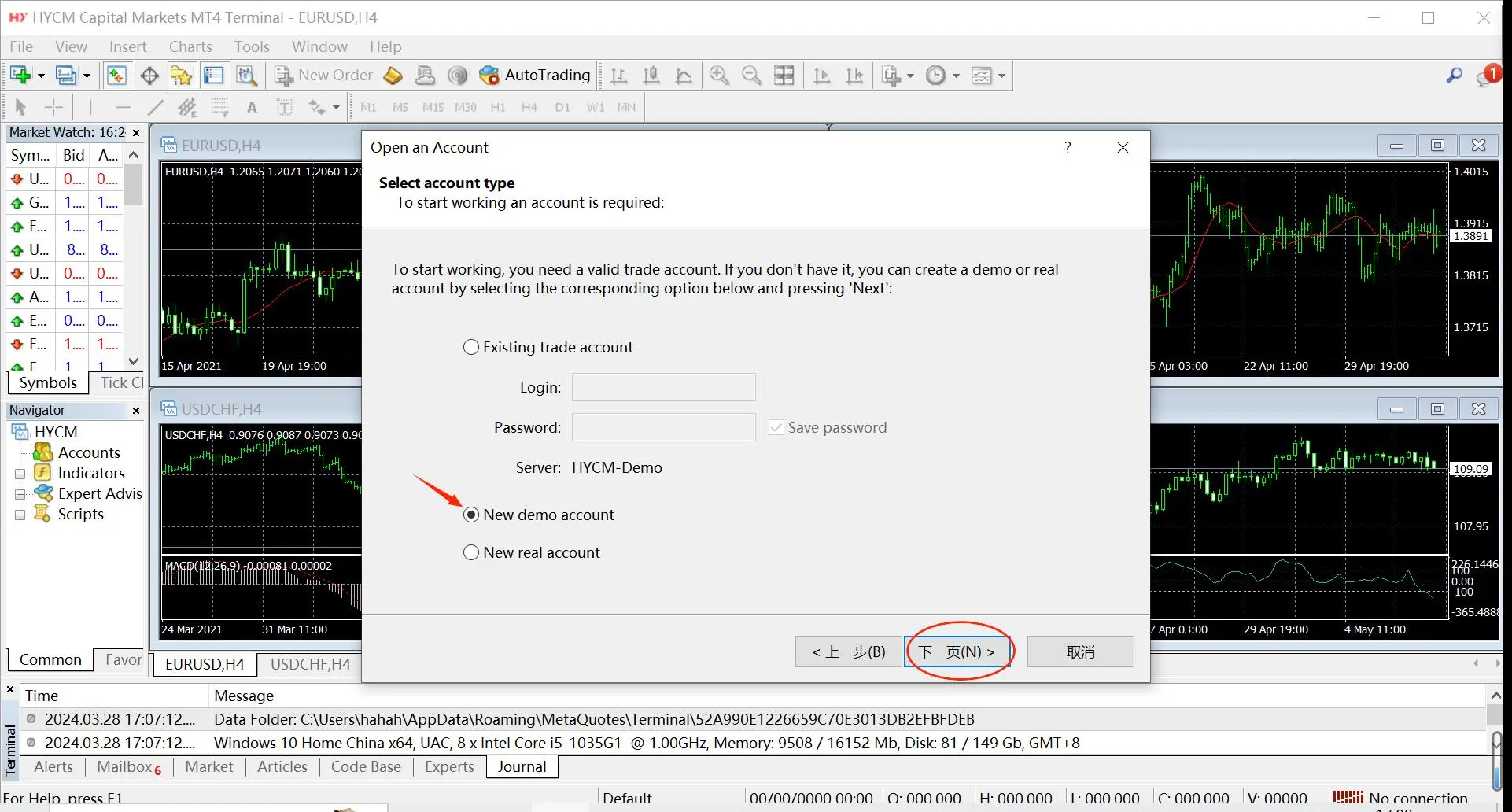The image size is (1512, 812).
Task: Open the notification bubble with badge 1
Action: pyautogui.click(x=1488, y=76)
